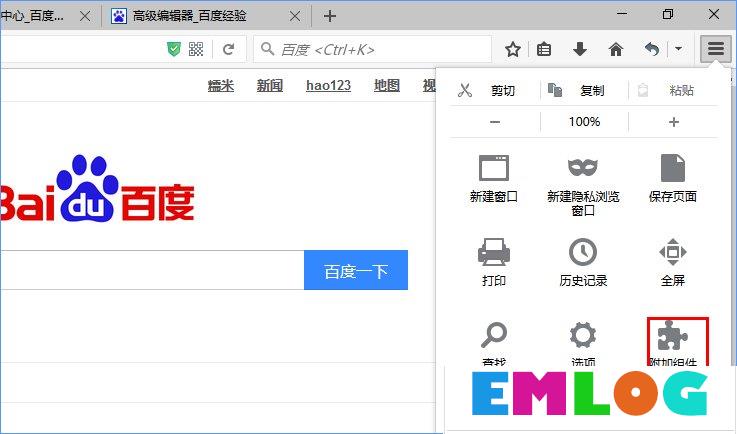Zoom out with the minus button
The width and height of the screenshot is (737, 434).
pos(495,122)
